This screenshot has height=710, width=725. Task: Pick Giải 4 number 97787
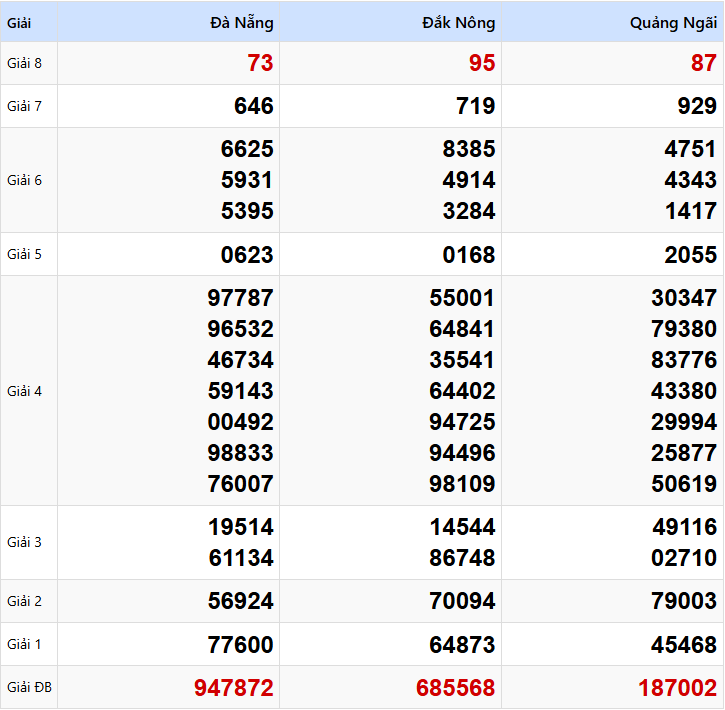tap(240, 298)
